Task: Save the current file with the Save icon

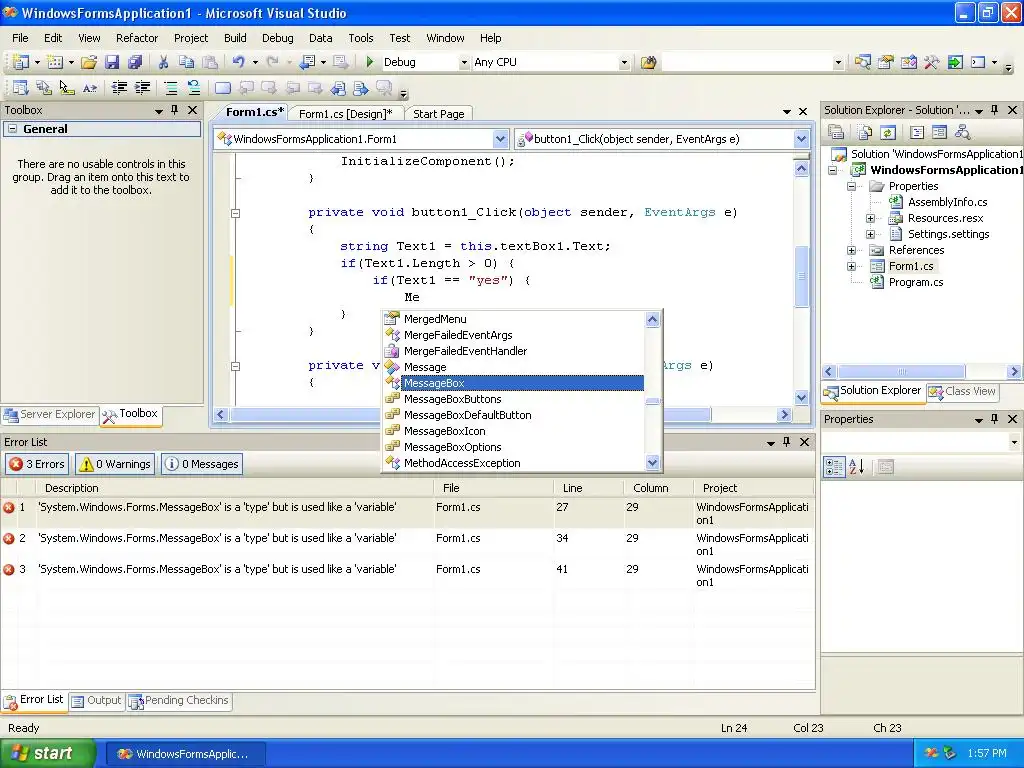Action: (112, 62)
